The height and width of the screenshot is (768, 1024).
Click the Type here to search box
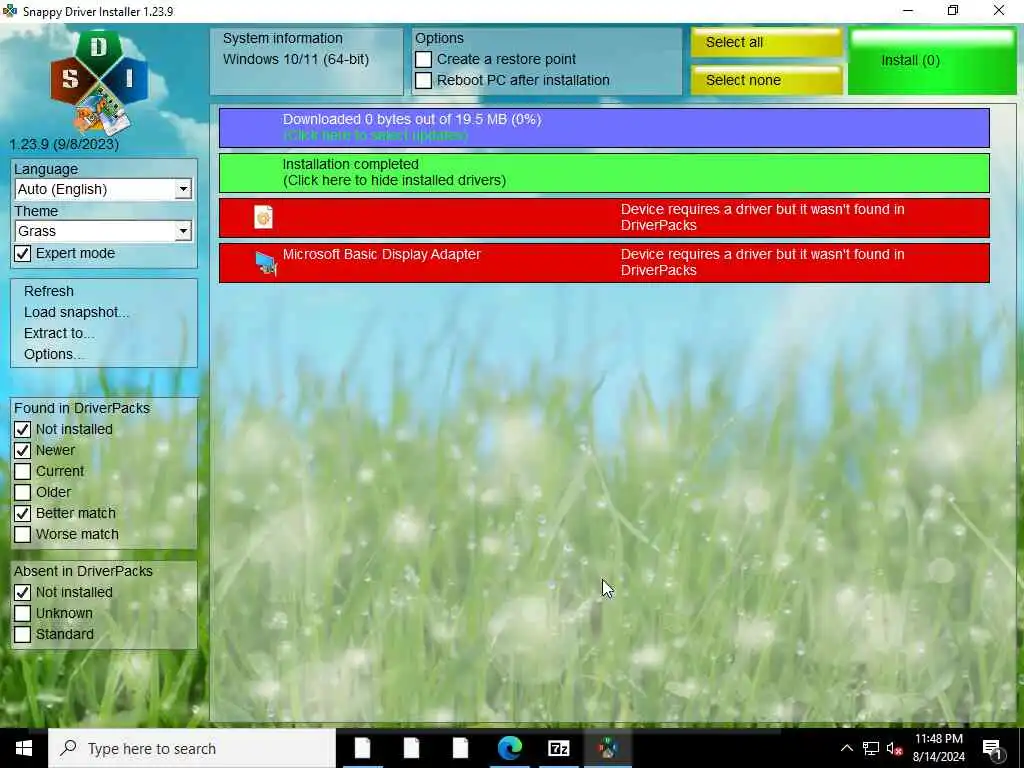tap(192, 748)
